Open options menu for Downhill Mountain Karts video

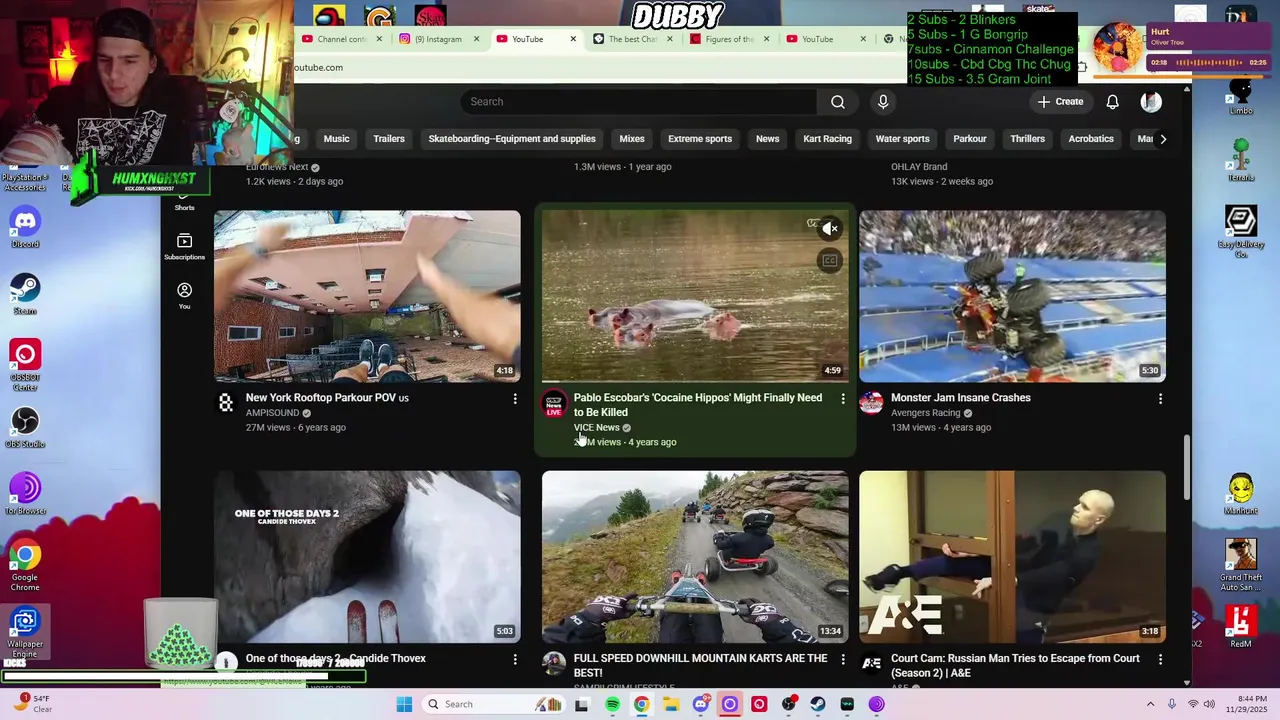(843, 660)
